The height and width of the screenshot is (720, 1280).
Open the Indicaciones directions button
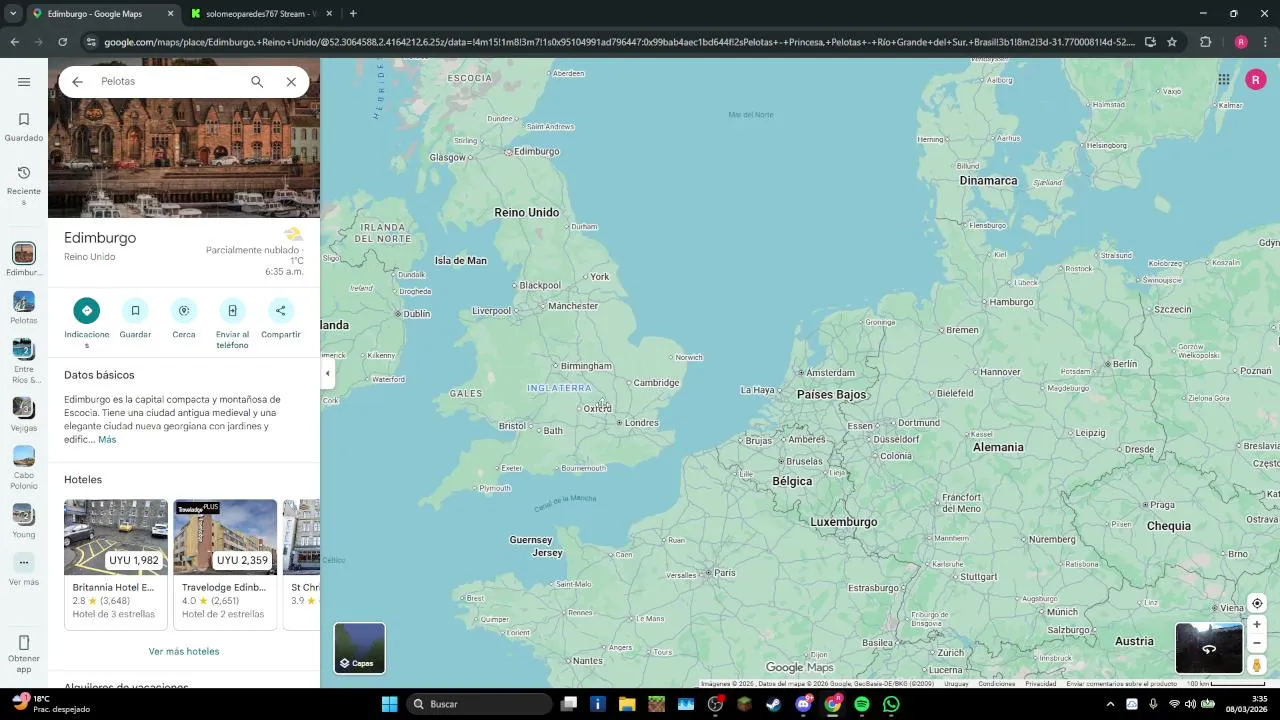[x=87, y=310]
